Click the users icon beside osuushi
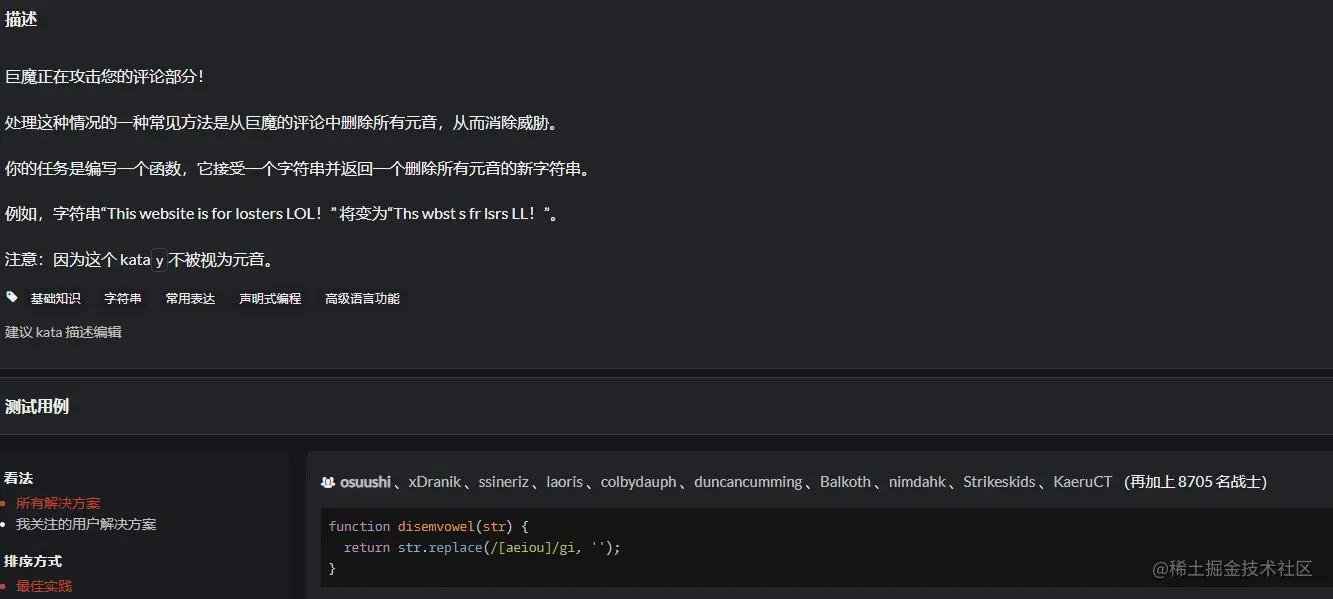Image resolution: width=1333 pixels, height=599 pixels. pyautogui.click(x=327, y=482)
